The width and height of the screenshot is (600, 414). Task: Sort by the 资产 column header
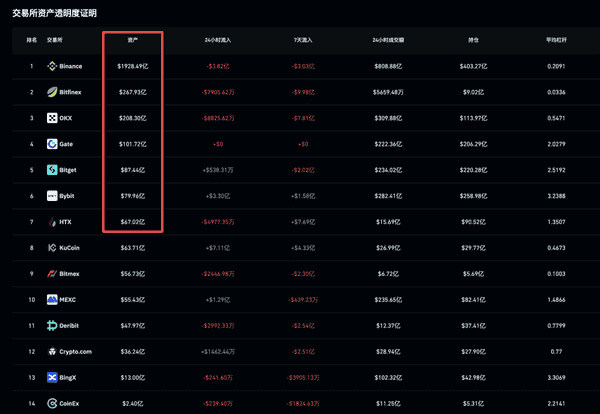[133, 40]
